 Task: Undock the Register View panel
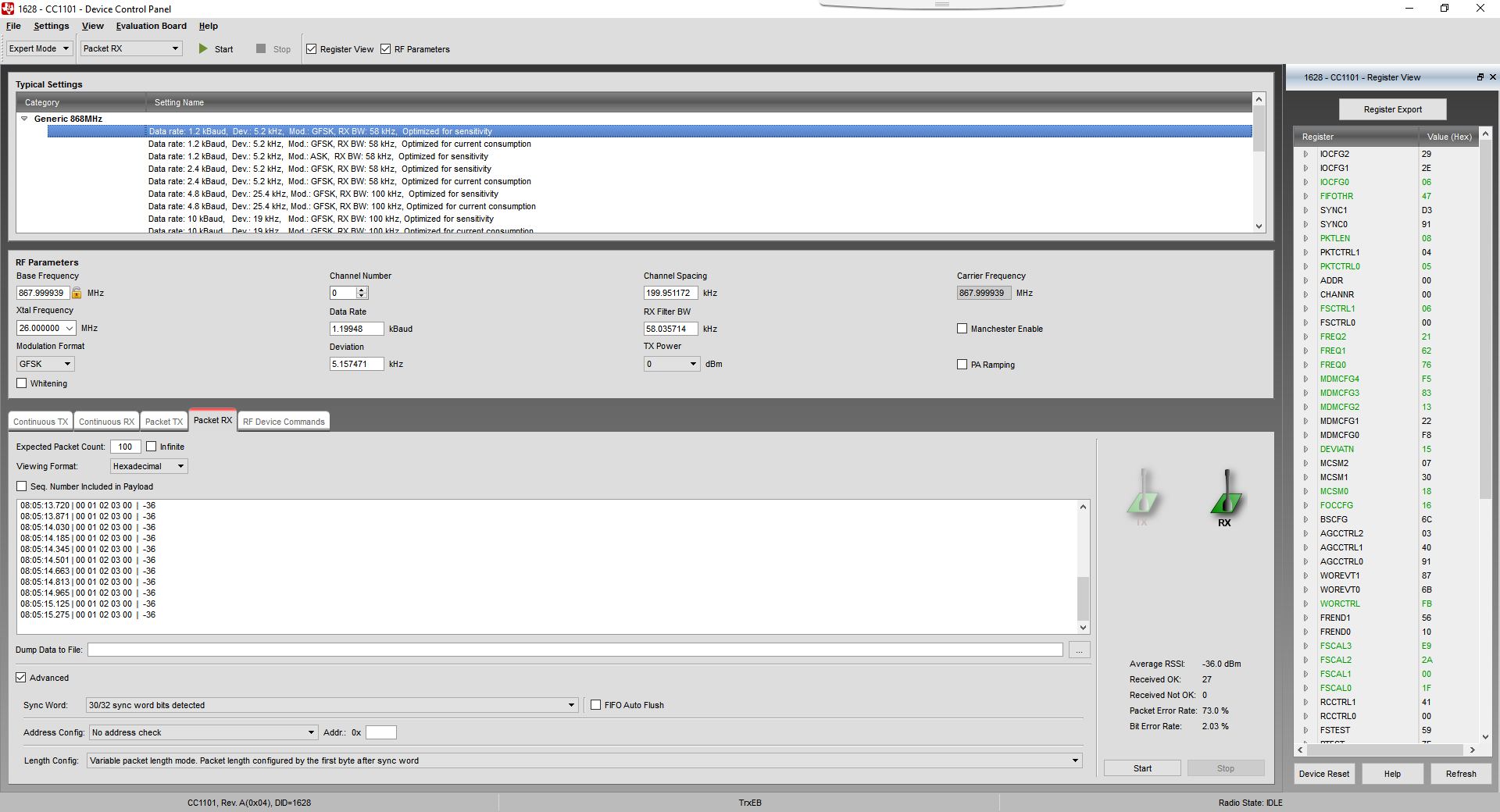point(1480,77)
